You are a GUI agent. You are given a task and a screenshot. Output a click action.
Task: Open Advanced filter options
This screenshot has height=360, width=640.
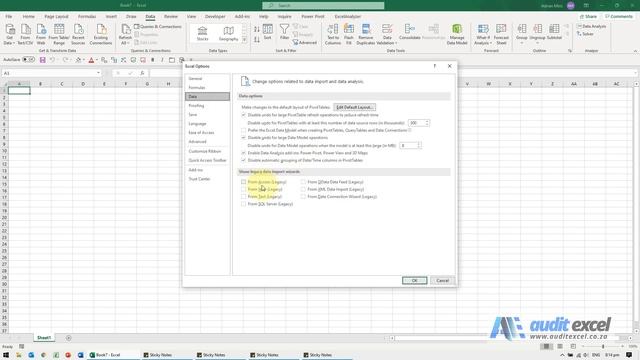click(305, 42)
